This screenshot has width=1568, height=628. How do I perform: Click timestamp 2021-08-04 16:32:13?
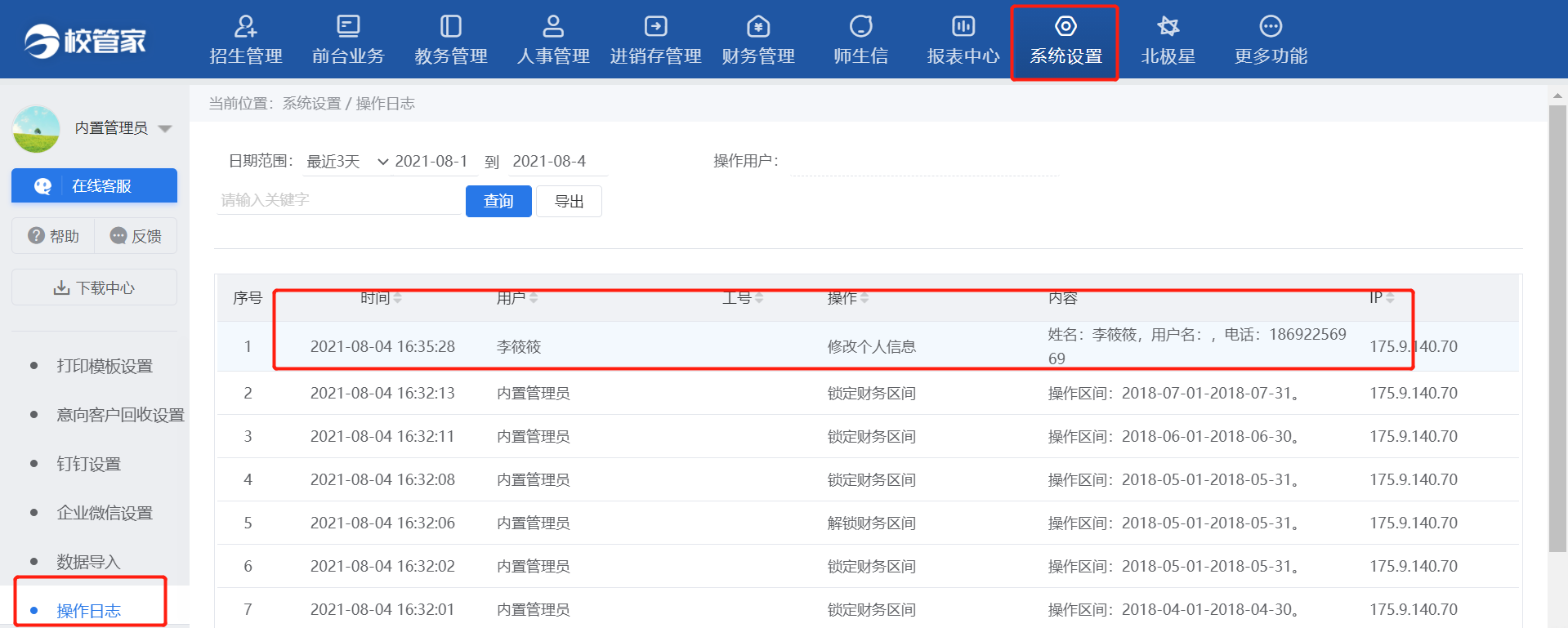[382, 393]
